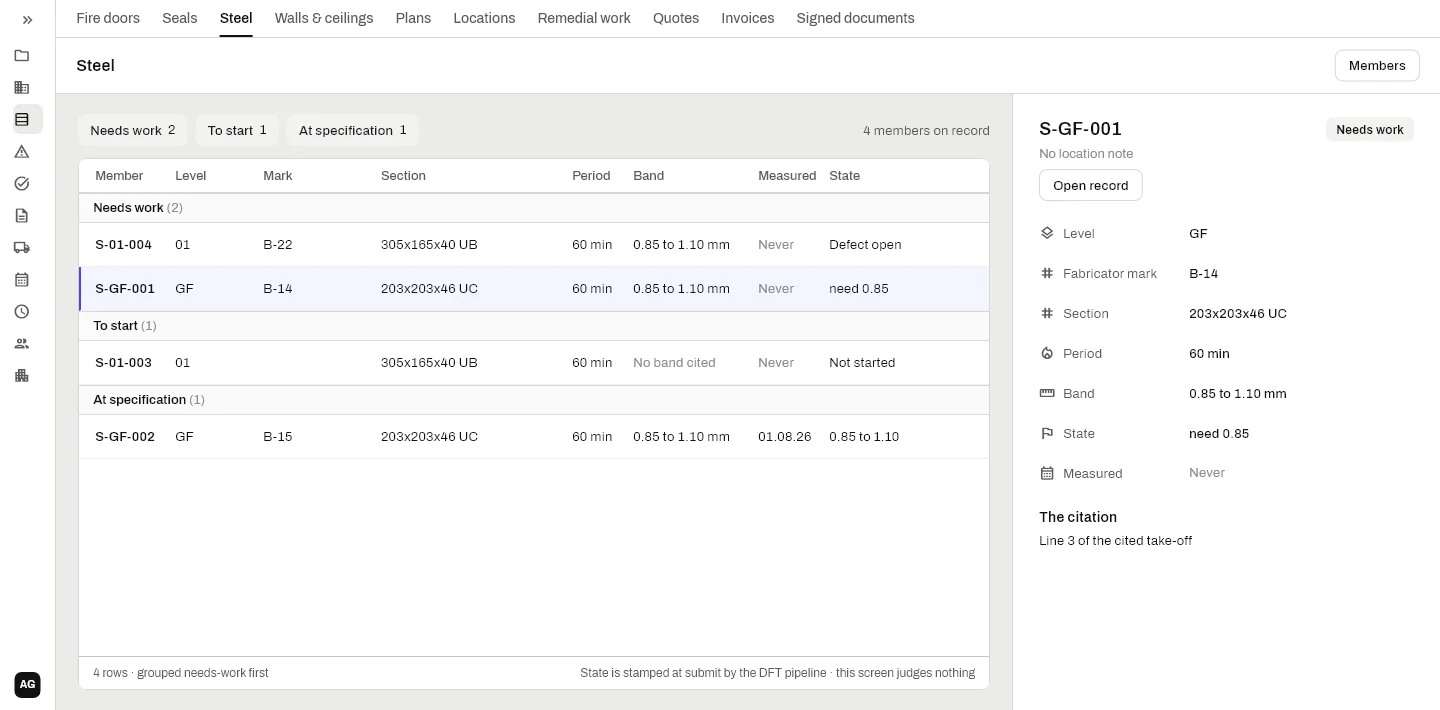The width and height of the screenshot is (1440, 710).
Task: Collapse the At specification (1) group header
Action: (x=534, y=400)
